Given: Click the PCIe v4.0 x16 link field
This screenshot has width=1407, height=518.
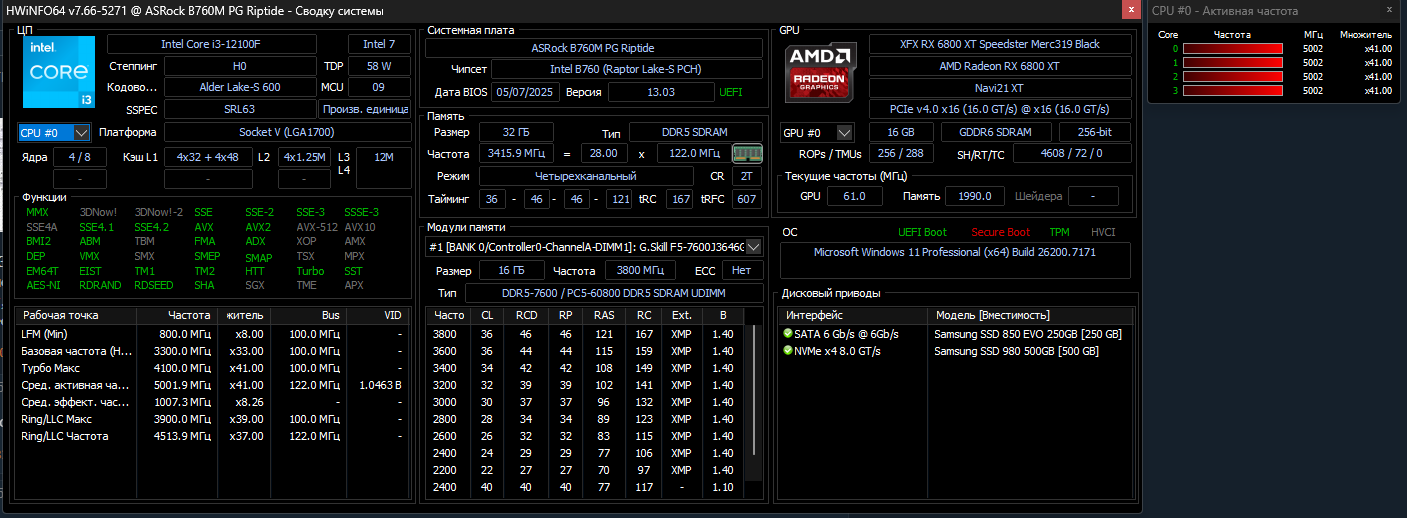Looking at the screenshot, I should (1000, 109).
